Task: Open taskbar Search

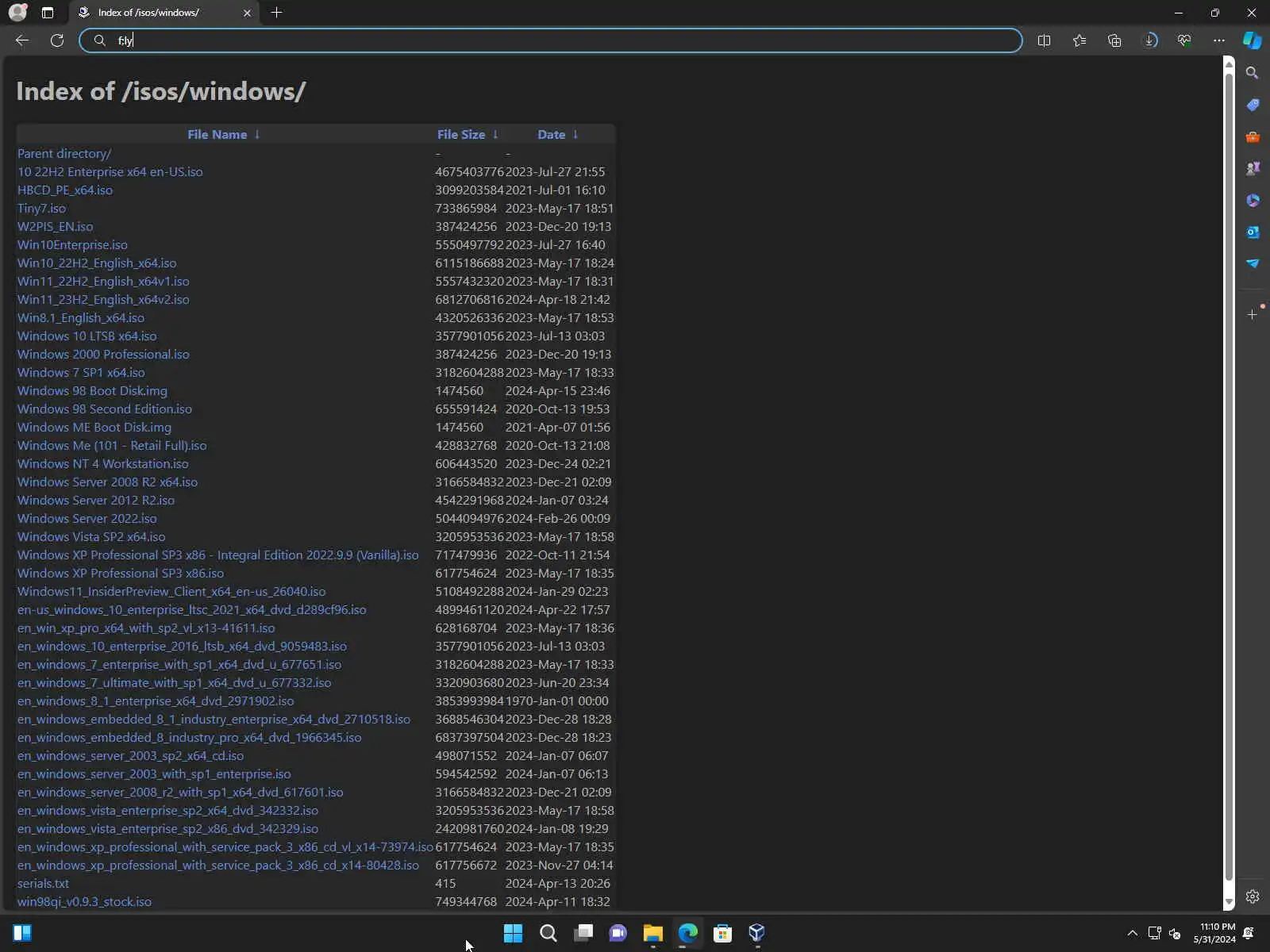Action: (548, 933)
